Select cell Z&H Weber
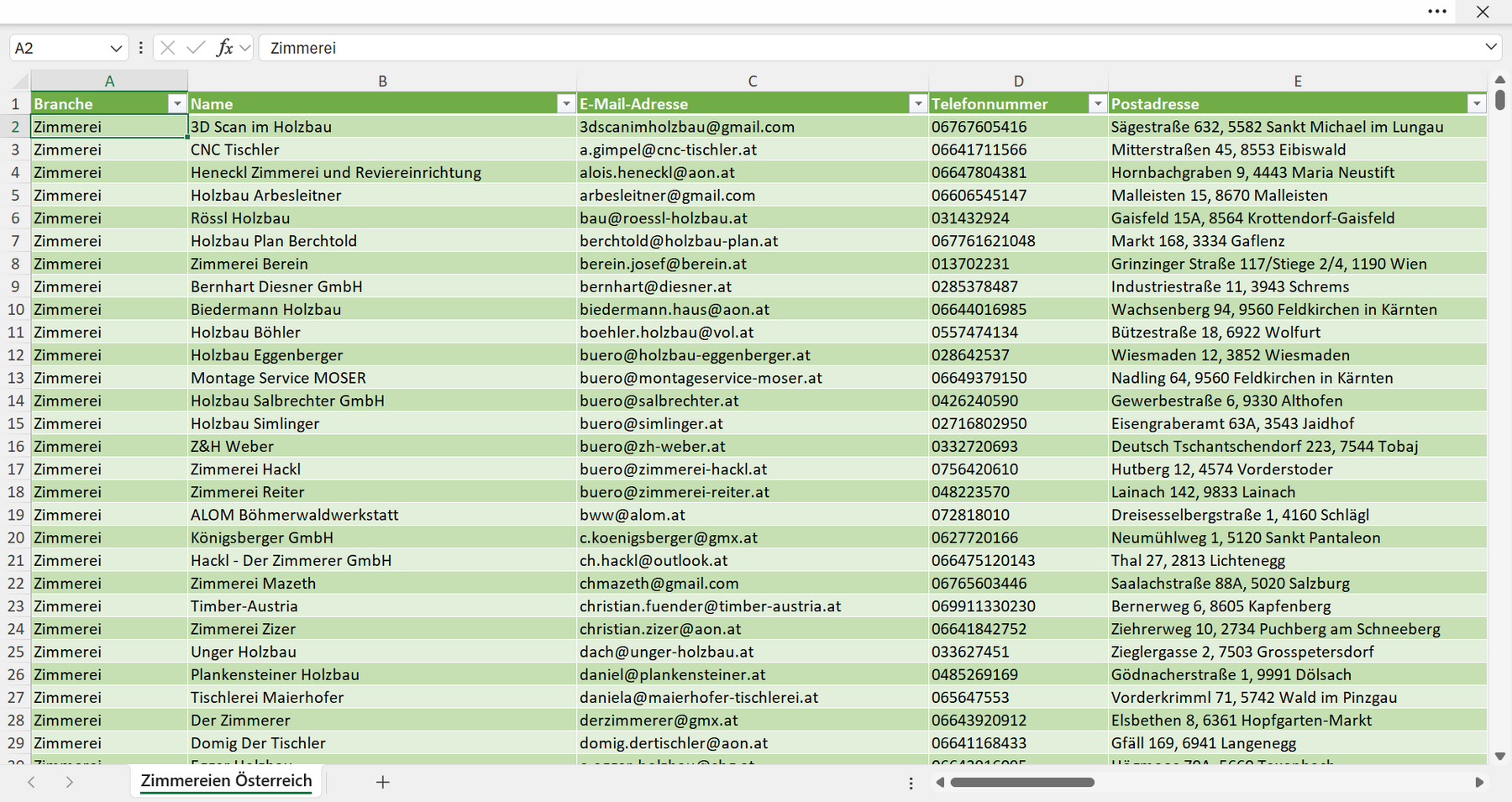Screen dimensions: 1512x802 coord(382,446)
